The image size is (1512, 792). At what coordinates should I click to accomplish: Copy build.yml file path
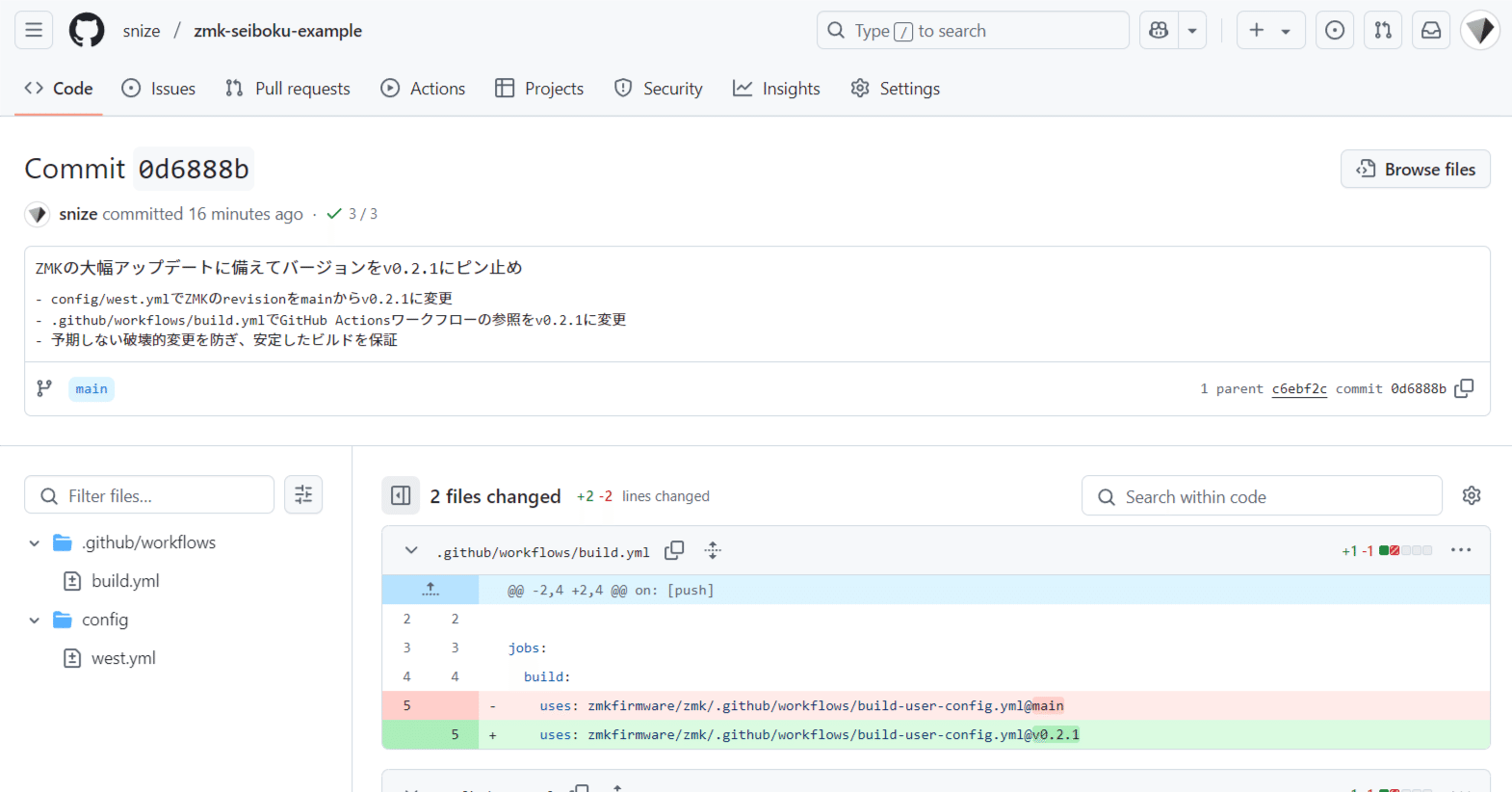(674, 550)
